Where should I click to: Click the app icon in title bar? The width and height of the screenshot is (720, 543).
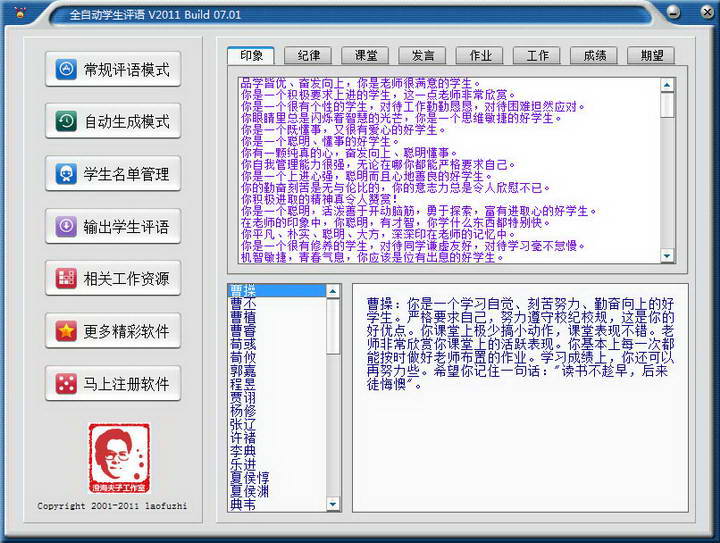[x=20, y=12]
